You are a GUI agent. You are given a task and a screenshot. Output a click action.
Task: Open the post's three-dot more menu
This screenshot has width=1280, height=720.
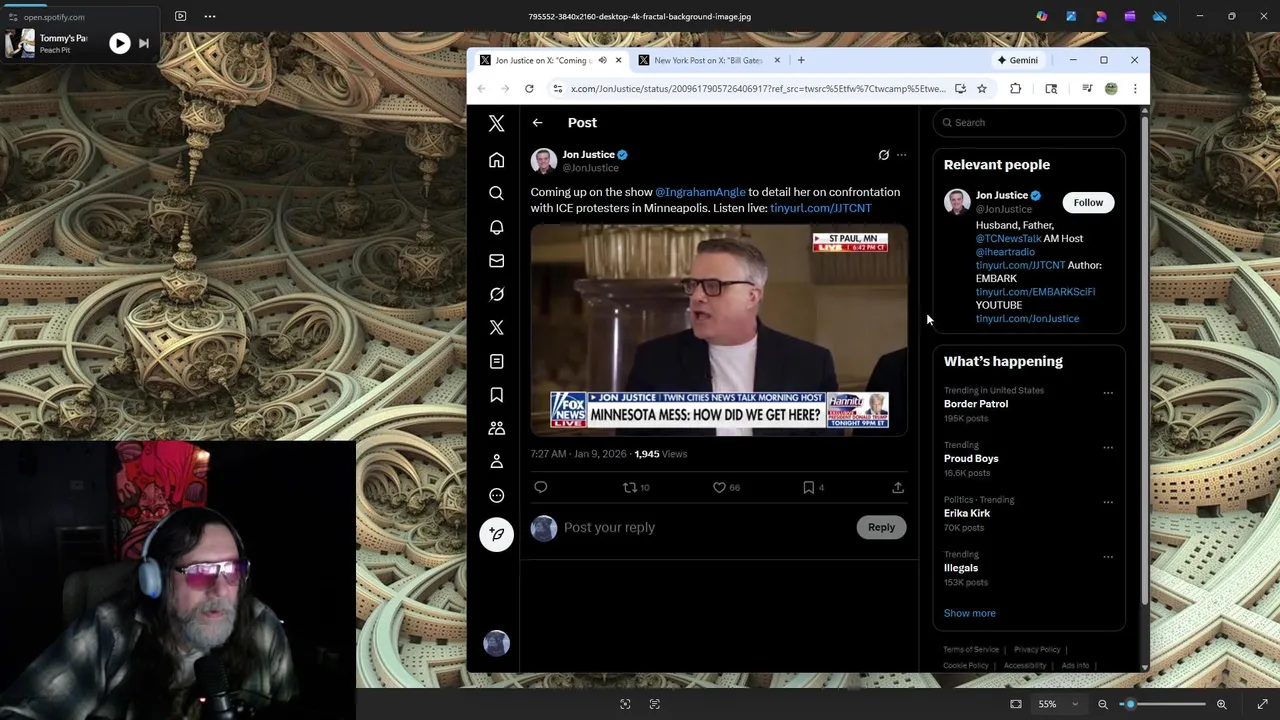tap(901, 155)
